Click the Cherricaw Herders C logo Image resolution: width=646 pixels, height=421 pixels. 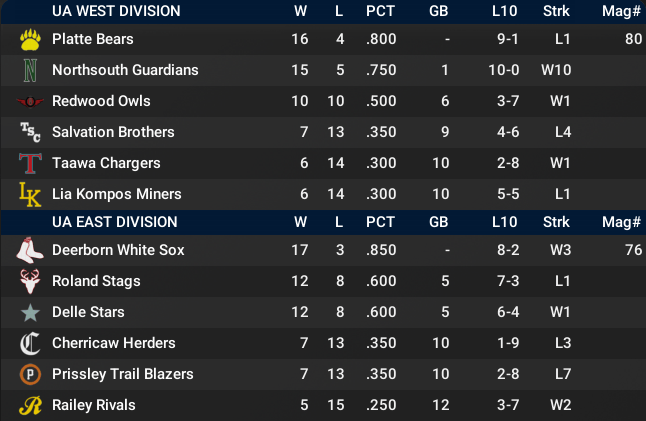(x=31, y=344)
